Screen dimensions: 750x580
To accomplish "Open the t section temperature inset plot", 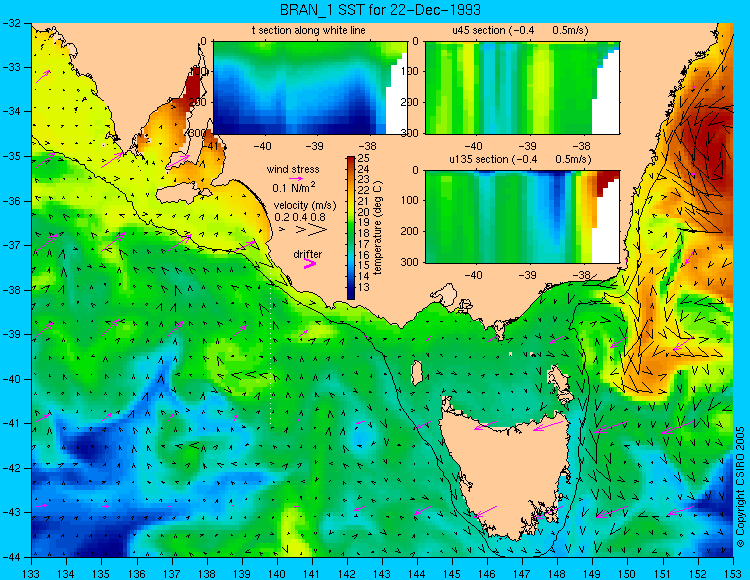I will point(310,88).
